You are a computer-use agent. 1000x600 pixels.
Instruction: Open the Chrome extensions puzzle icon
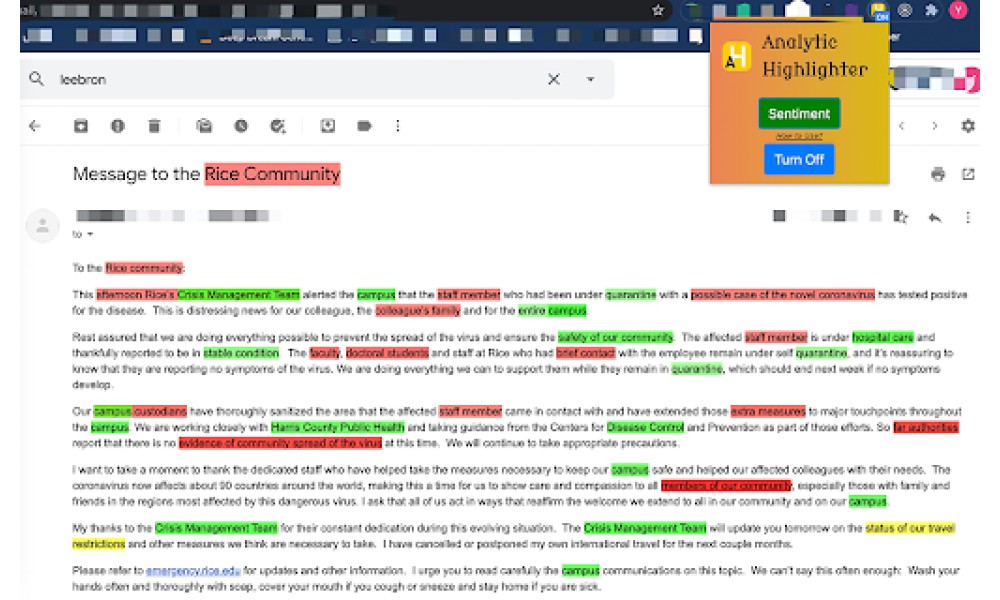point(932,10)
